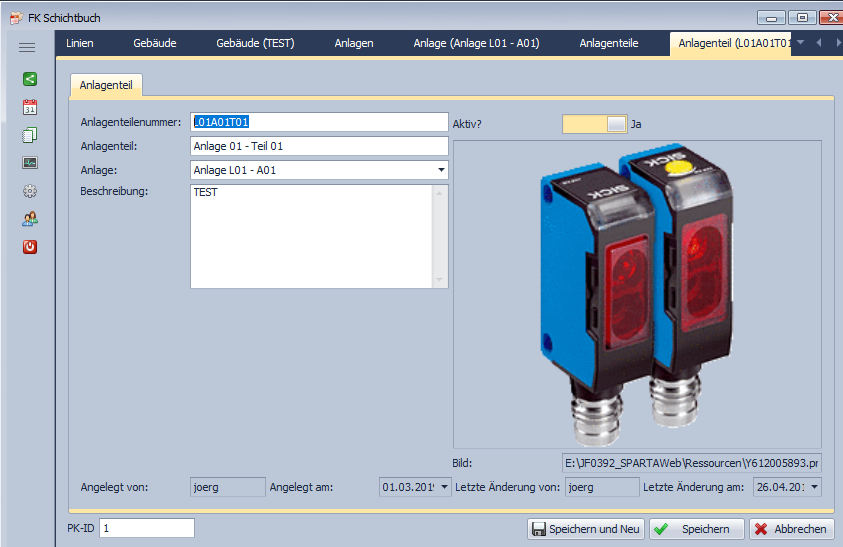Click the PK-ID field

tap(147, 528)
